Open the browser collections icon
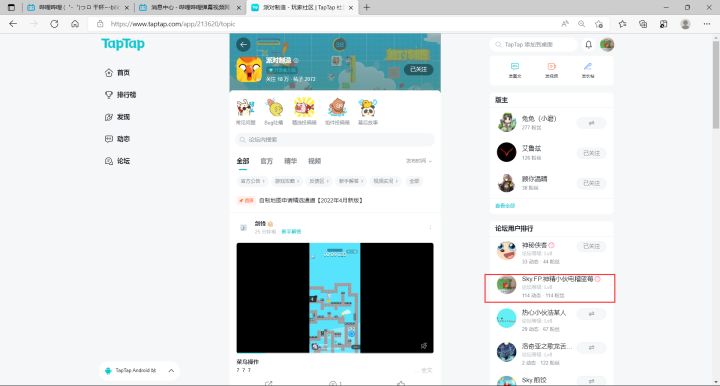Screen dimensions: 720x386 pyautogui.click(x=643, y=24)
